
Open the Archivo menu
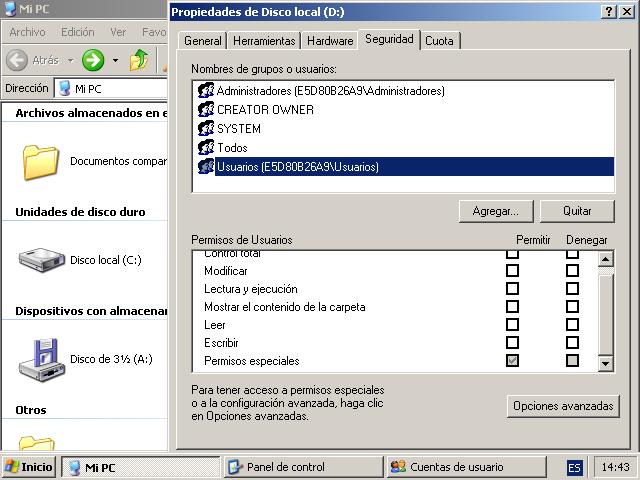27,32
